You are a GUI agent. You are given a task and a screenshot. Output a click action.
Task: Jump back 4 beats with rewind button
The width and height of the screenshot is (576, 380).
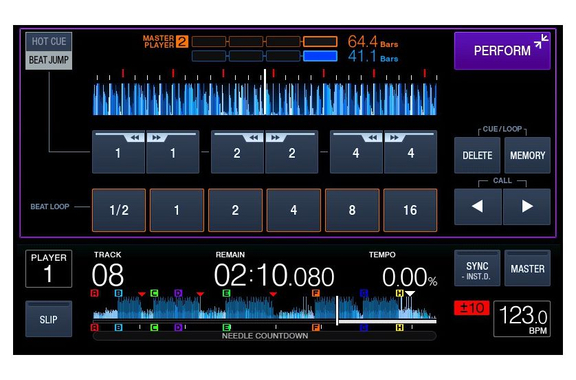click(x=356, y=152)
